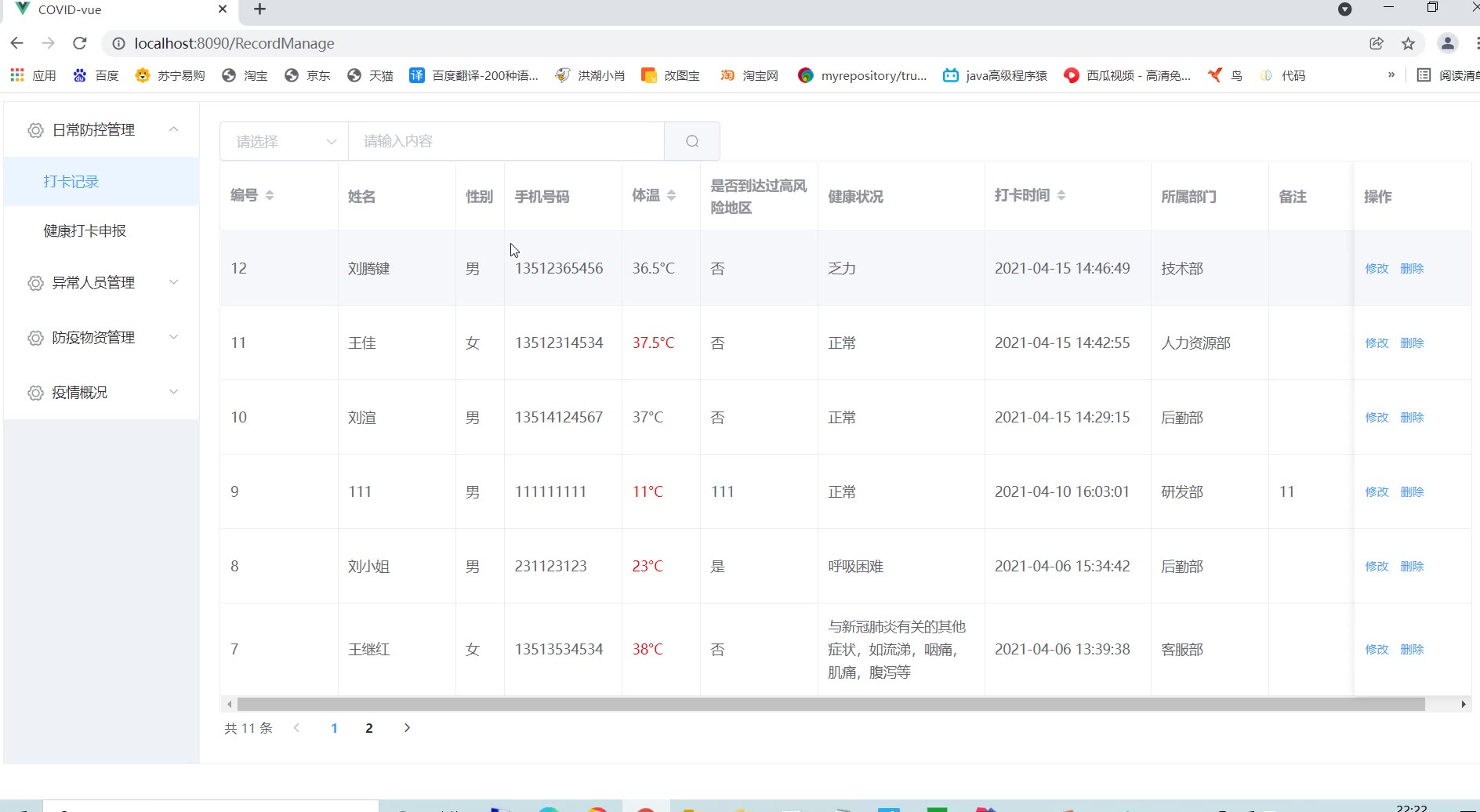Open the tab search dropdown button
1480x812 pixels.
1344,9
